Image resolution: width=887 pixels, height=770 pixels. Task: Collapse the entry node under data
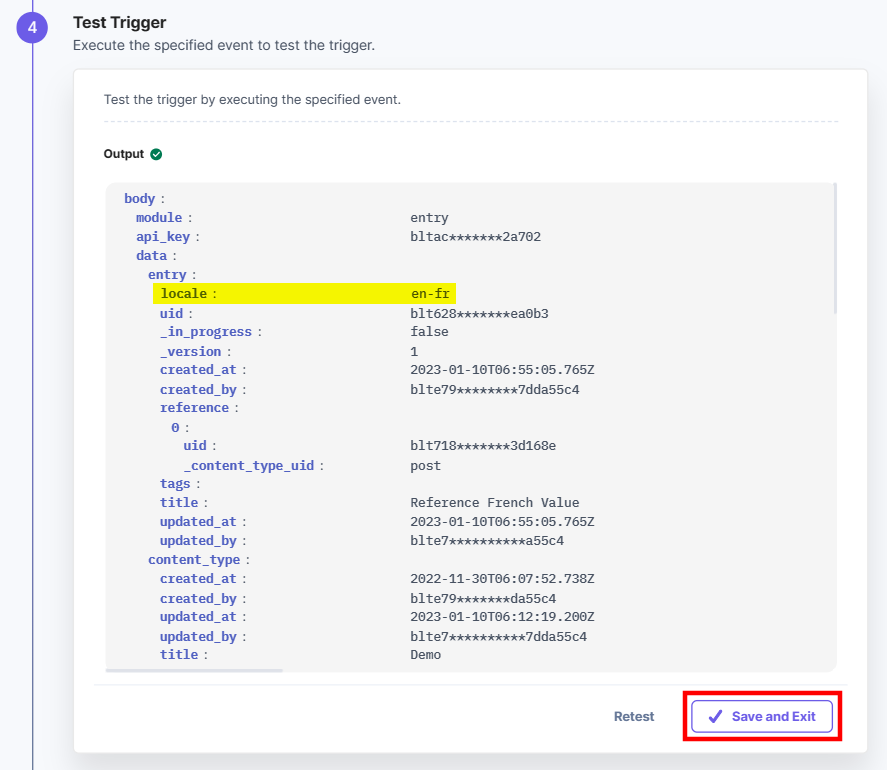pyautogui.click(x=168, y=274)
